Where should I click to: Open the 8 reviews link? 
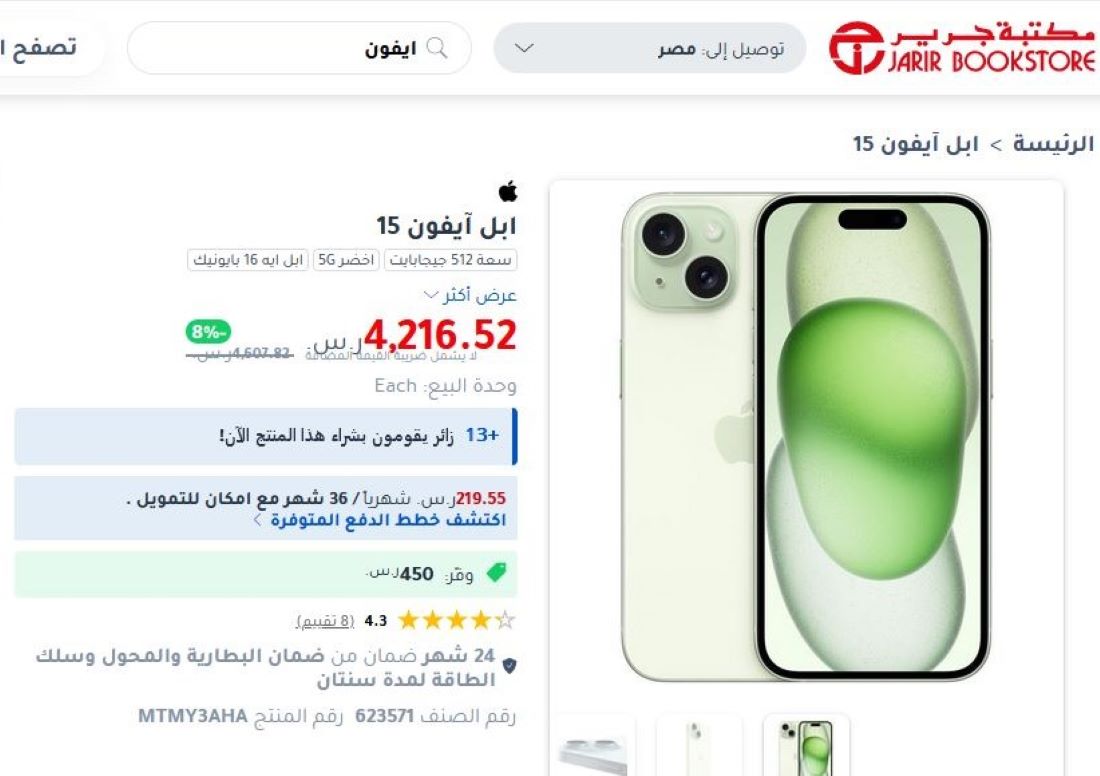325,621
